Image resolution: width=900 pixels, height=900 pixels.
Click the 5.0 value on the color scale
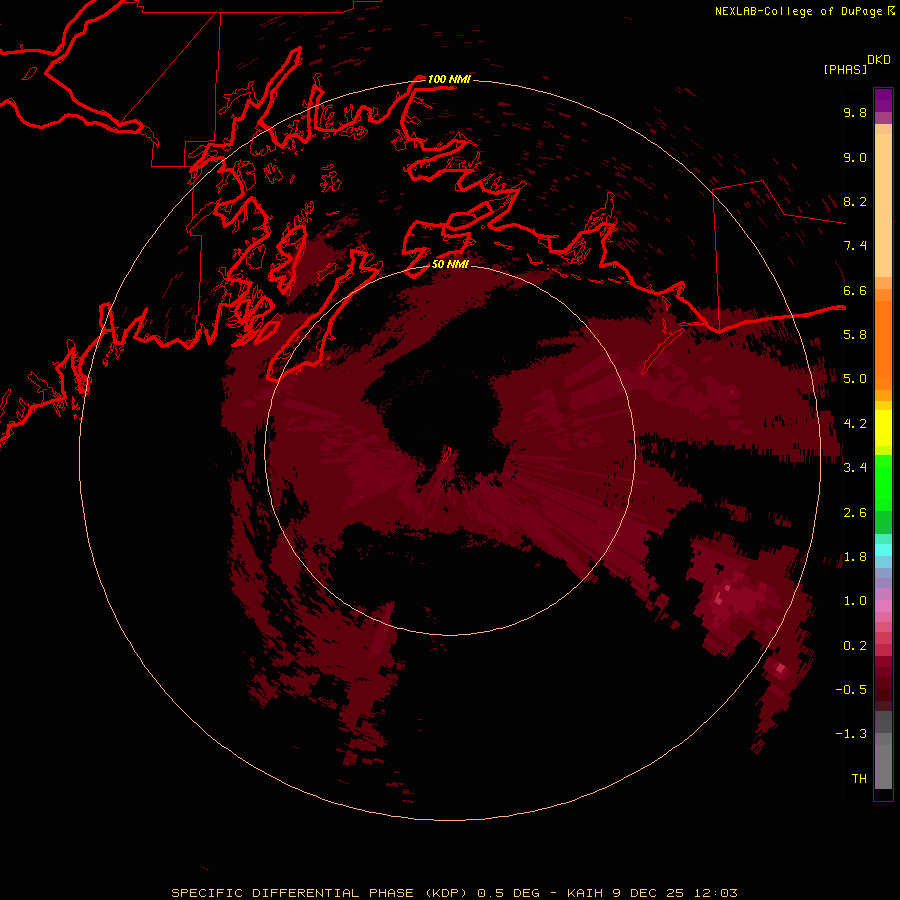[855, 379]
